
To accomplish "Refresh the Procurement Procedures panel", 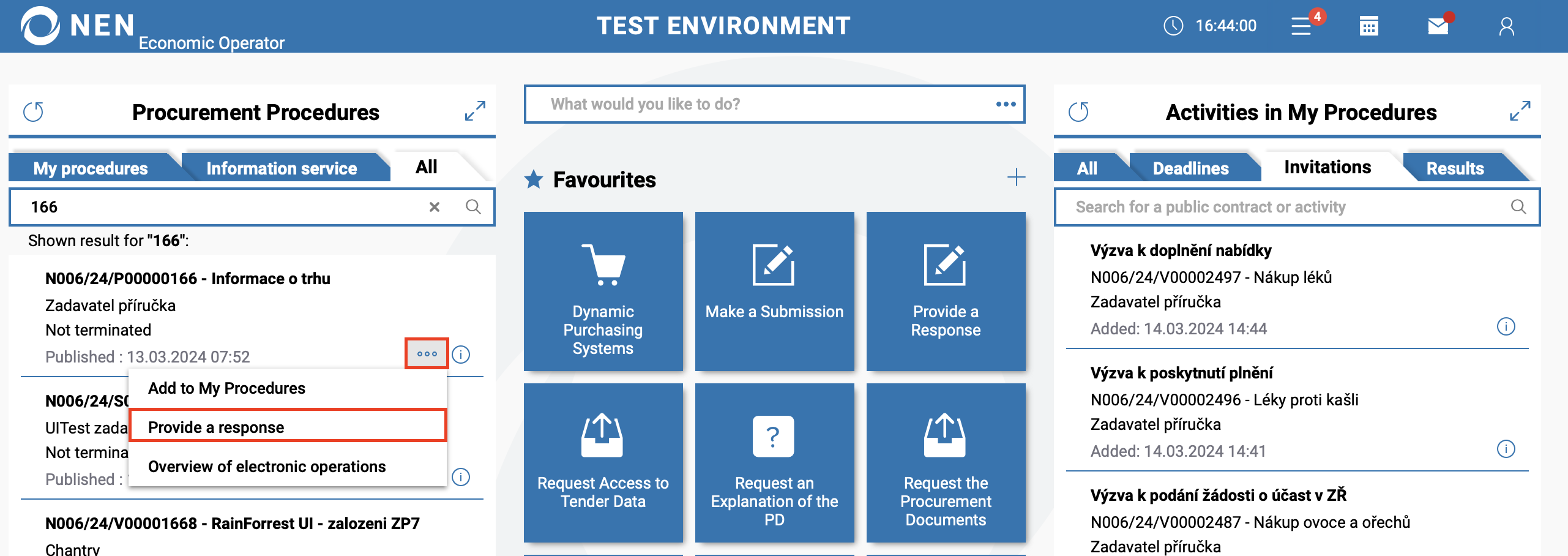I will [x=34, y=112].
